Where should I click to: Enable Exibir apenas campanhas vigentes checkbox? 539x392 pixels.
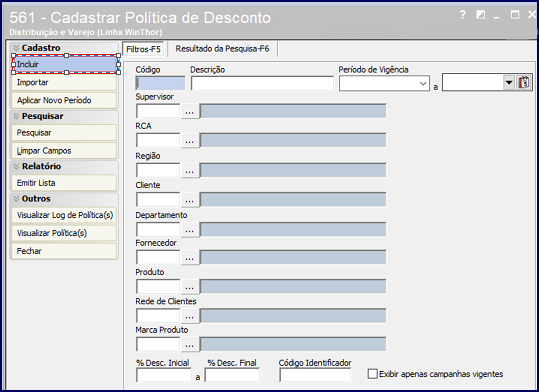pos(373,374)
